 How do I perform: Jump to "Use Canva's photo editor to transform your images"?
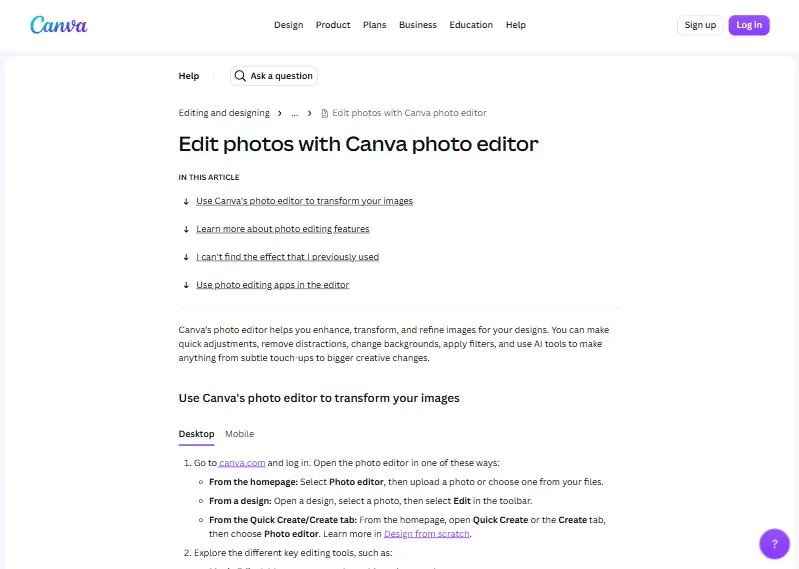[x=304, y=201]
